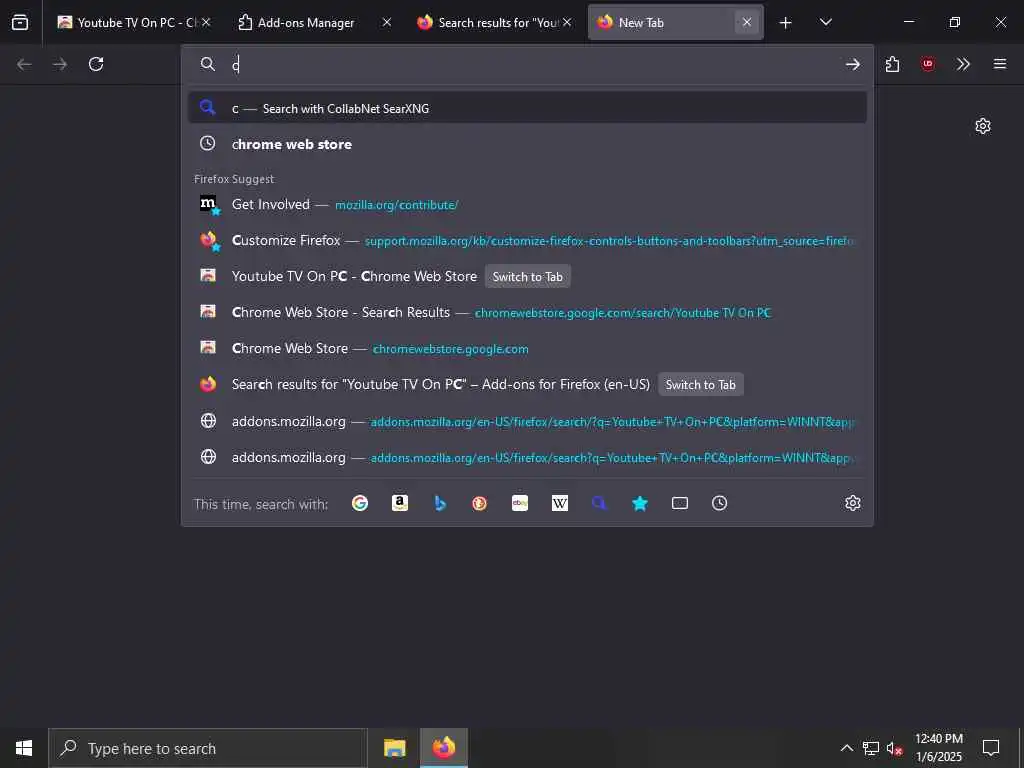Open File Explorer from taskbar
This screenshot has width=1024, height=768.
(394, 748)
